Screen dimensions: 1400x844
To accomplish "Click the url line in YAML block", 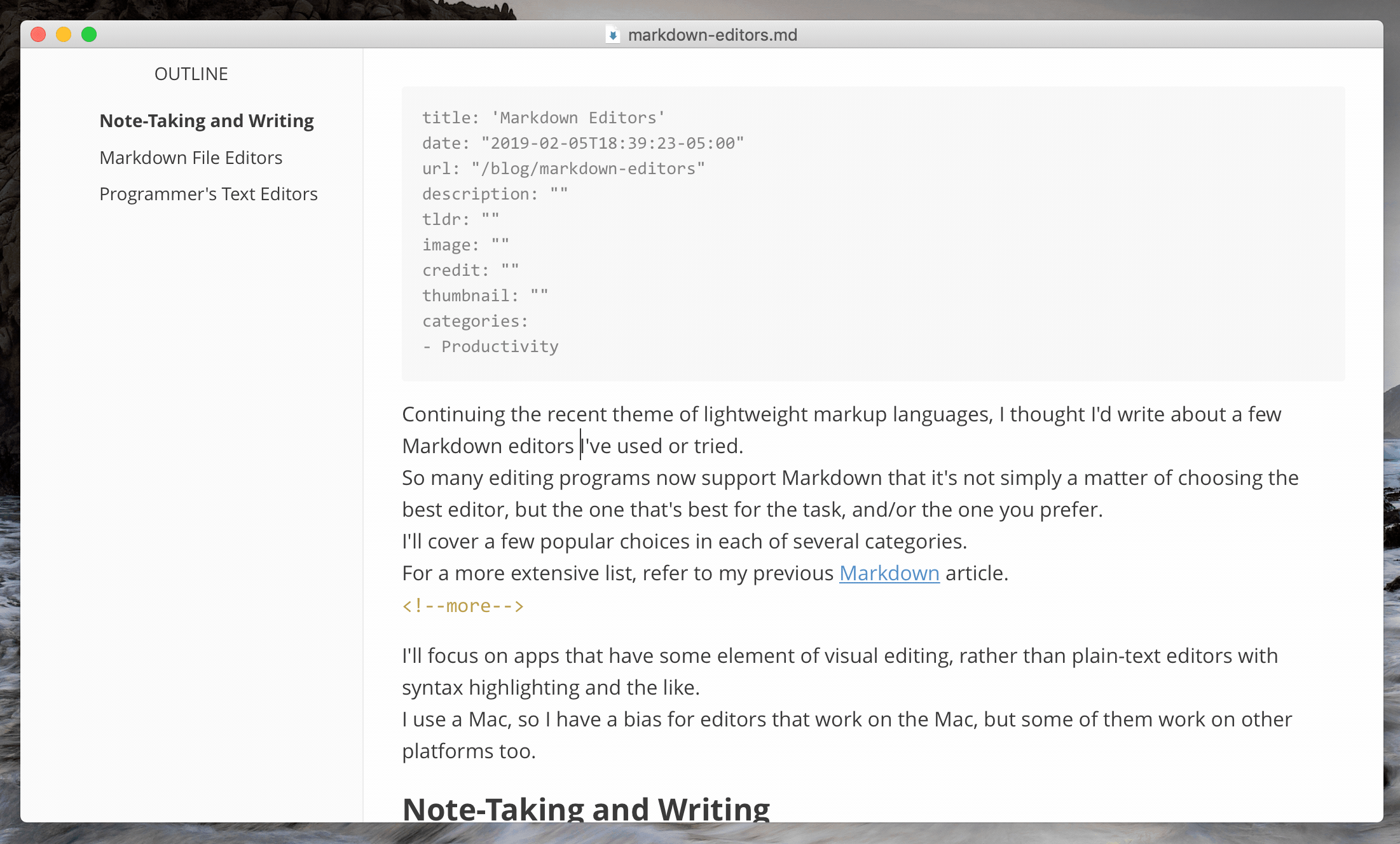I will point(563,168).
